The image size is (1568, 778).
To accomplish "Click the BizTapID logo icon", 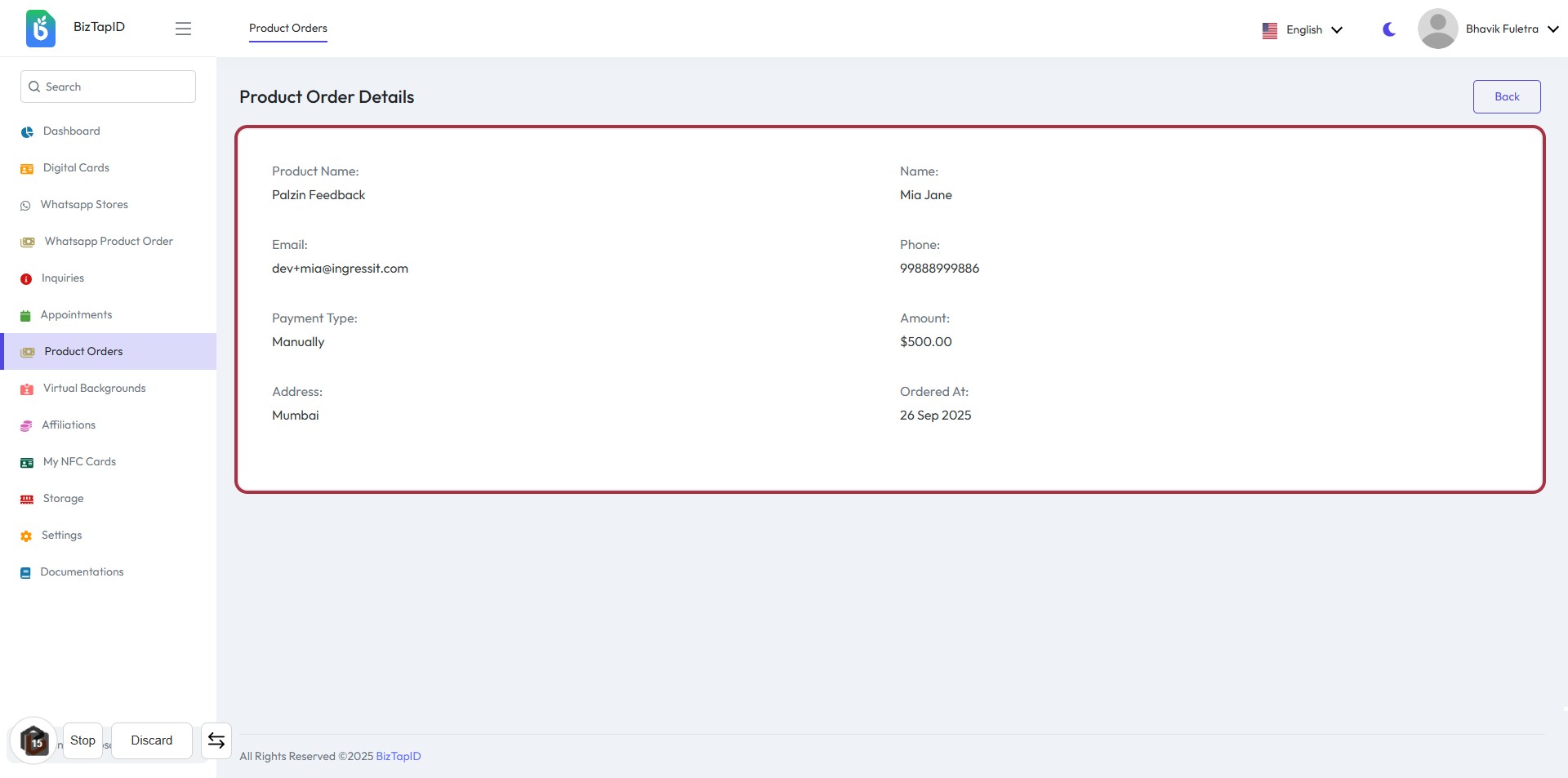I will point(41,29).
